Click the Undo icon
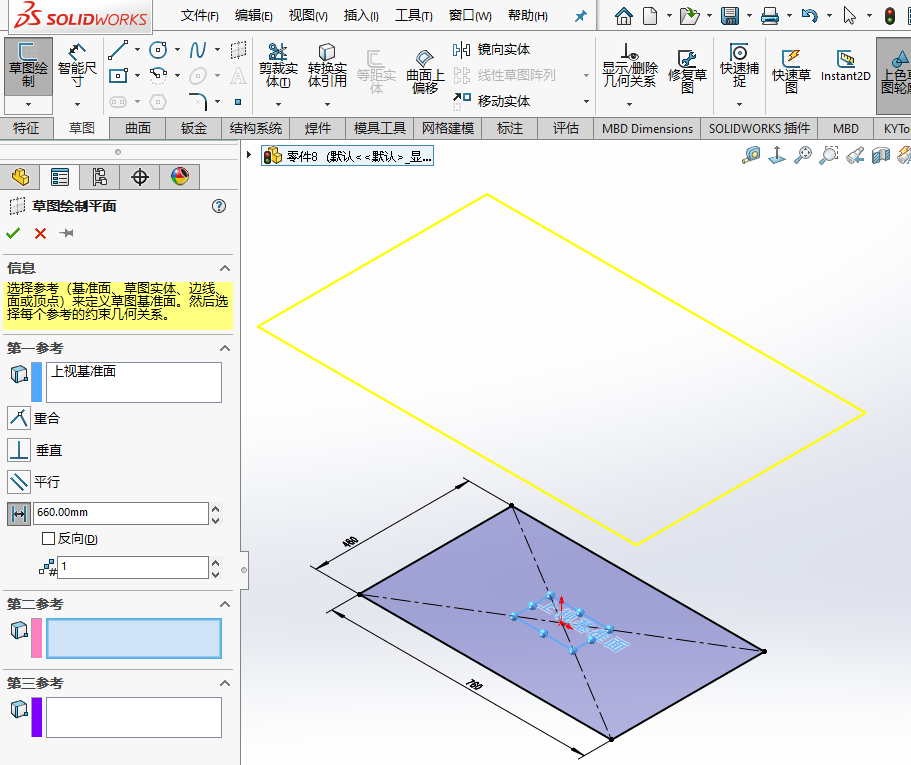 [x=809, y=16]
